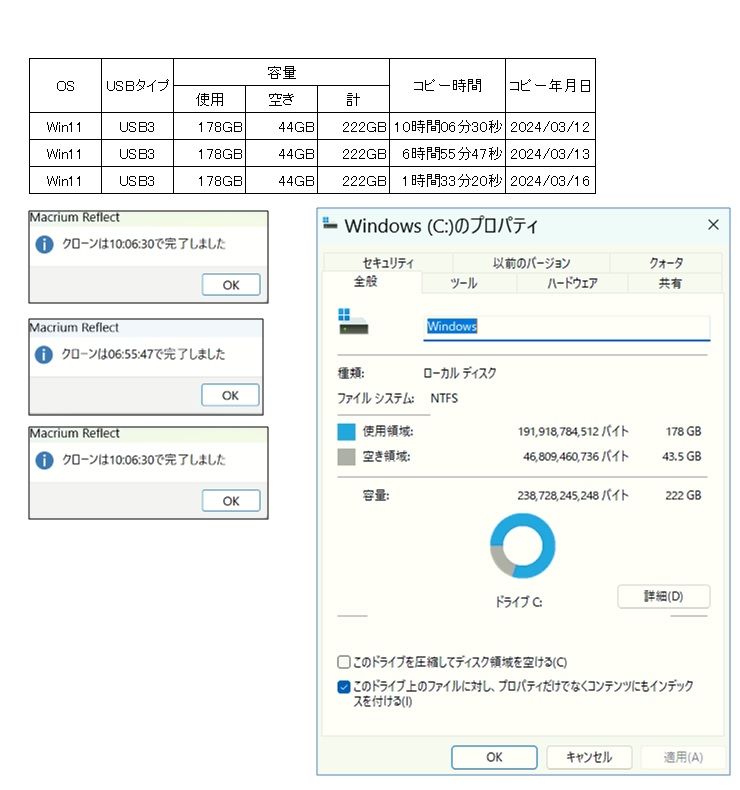
Task: Open the 以前のバージョン tab
Action: (531, 262)
